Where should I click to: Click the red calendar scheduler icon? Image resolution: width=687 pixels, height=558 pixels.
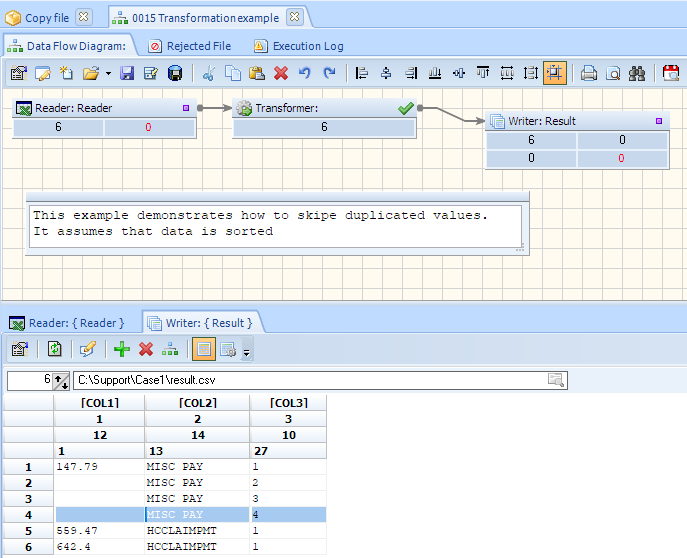[671, 73]
